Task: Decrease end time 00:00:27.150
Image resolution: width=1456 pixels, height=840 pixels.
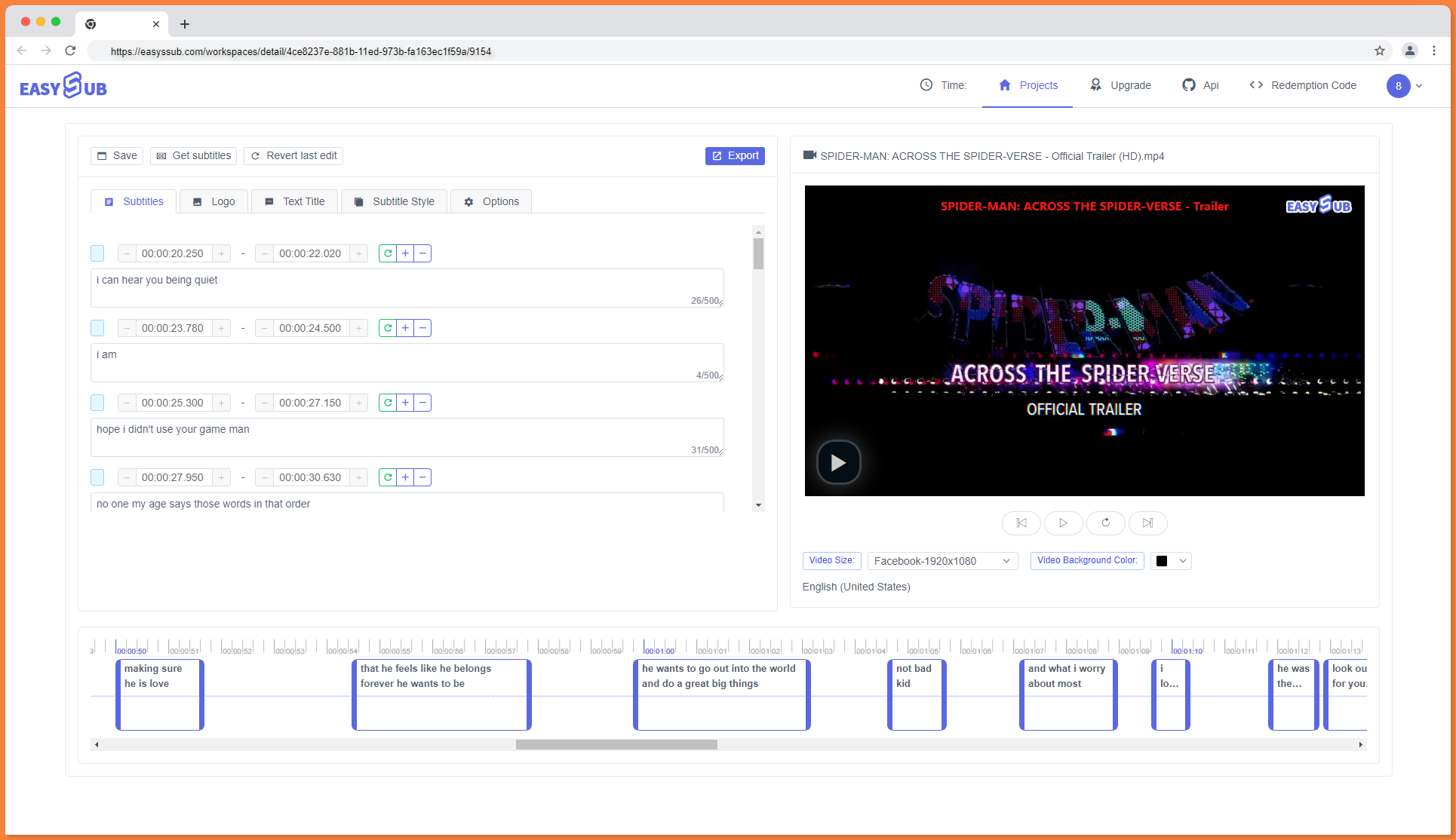Action: pos(264,403)
